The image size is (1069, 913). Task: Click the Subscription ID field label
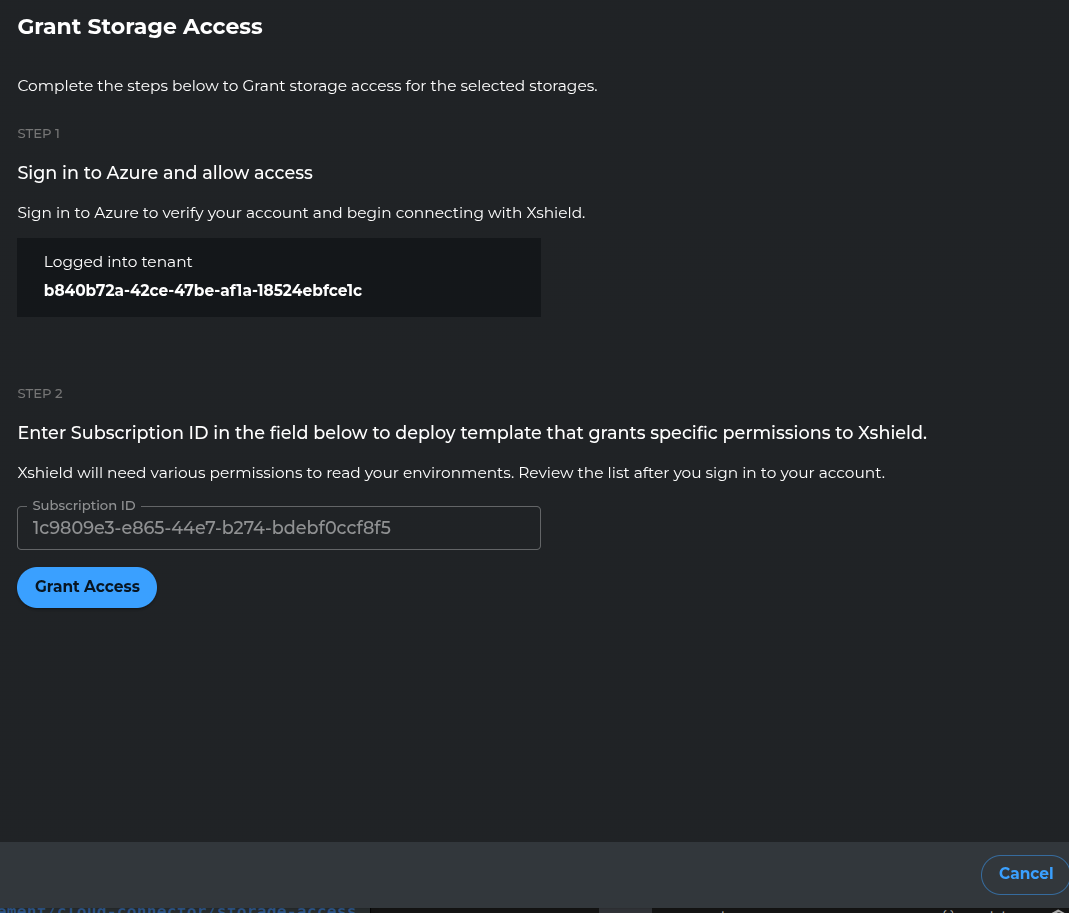click(x=83, y=505)
